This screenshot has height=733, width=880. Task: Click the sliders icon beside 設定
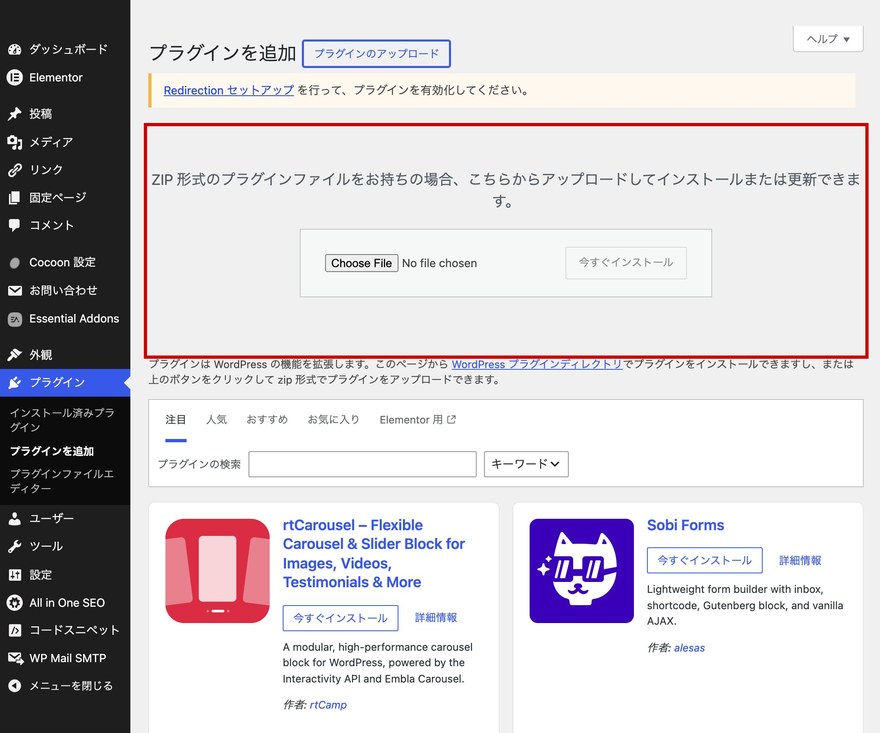pyautogui.click(x=15, y=575)
